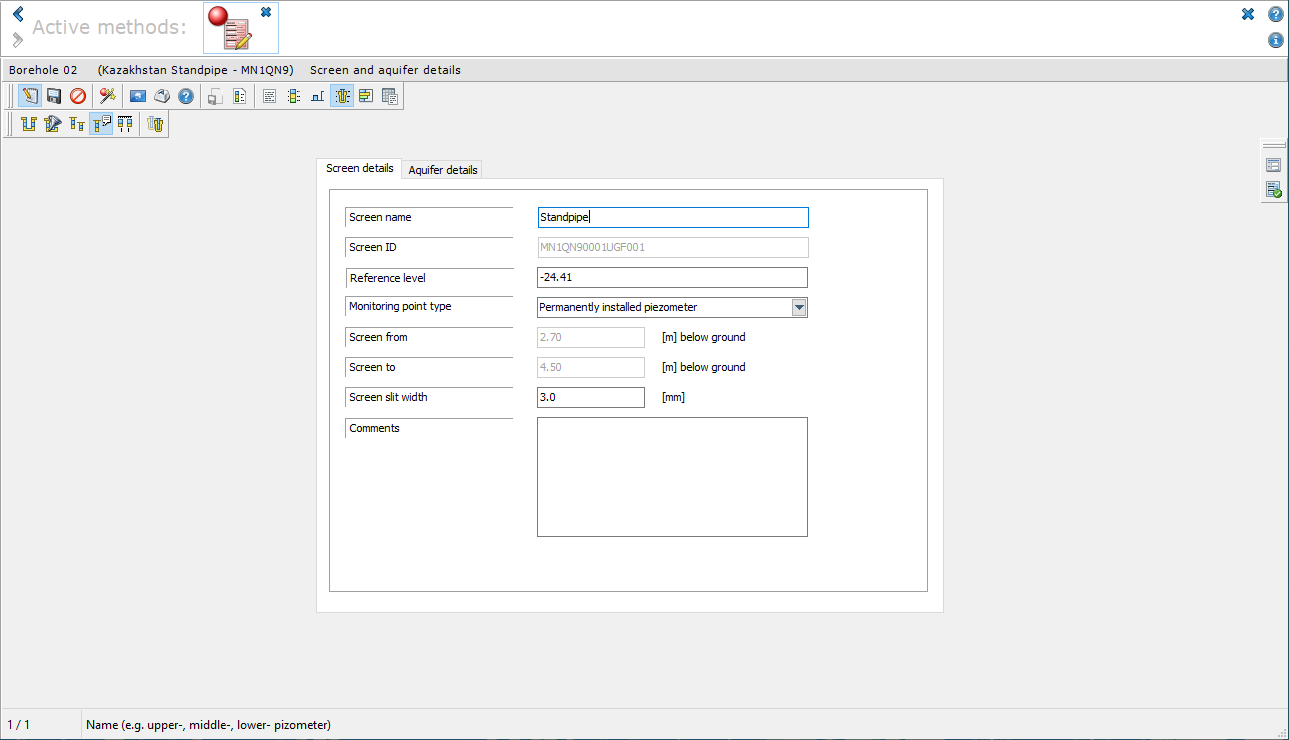Click the greyed copy documents icon

tap(215, 96)
